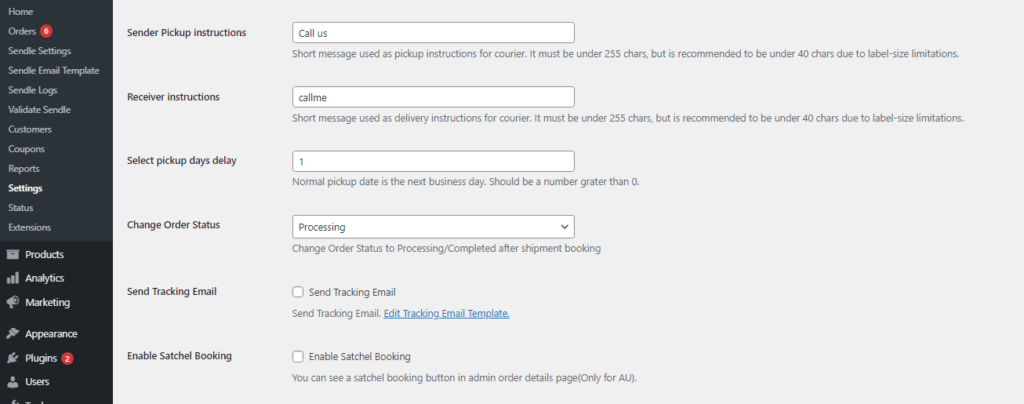The height and width of the screenshot is (404, 1024).
Task: Select the pickup days delay field
Action: tap(433, 161)
